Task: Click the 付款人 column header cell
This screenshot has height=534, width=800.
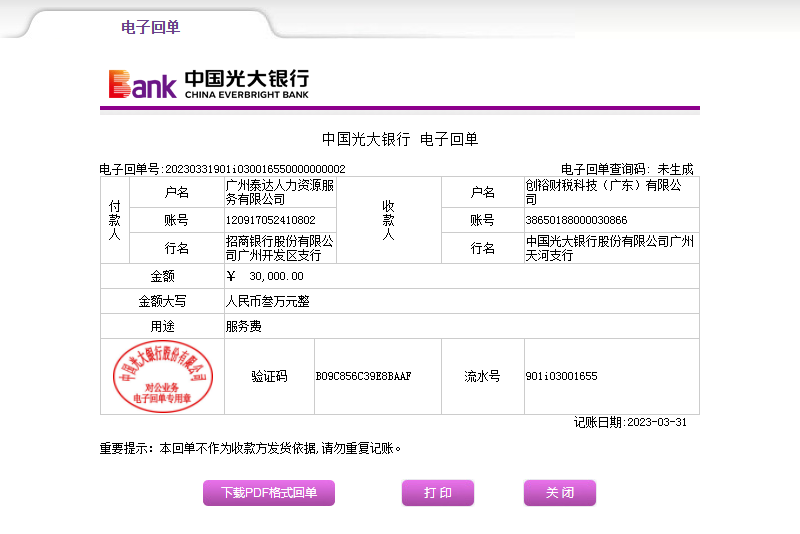Action: click(x=115, y=220)
